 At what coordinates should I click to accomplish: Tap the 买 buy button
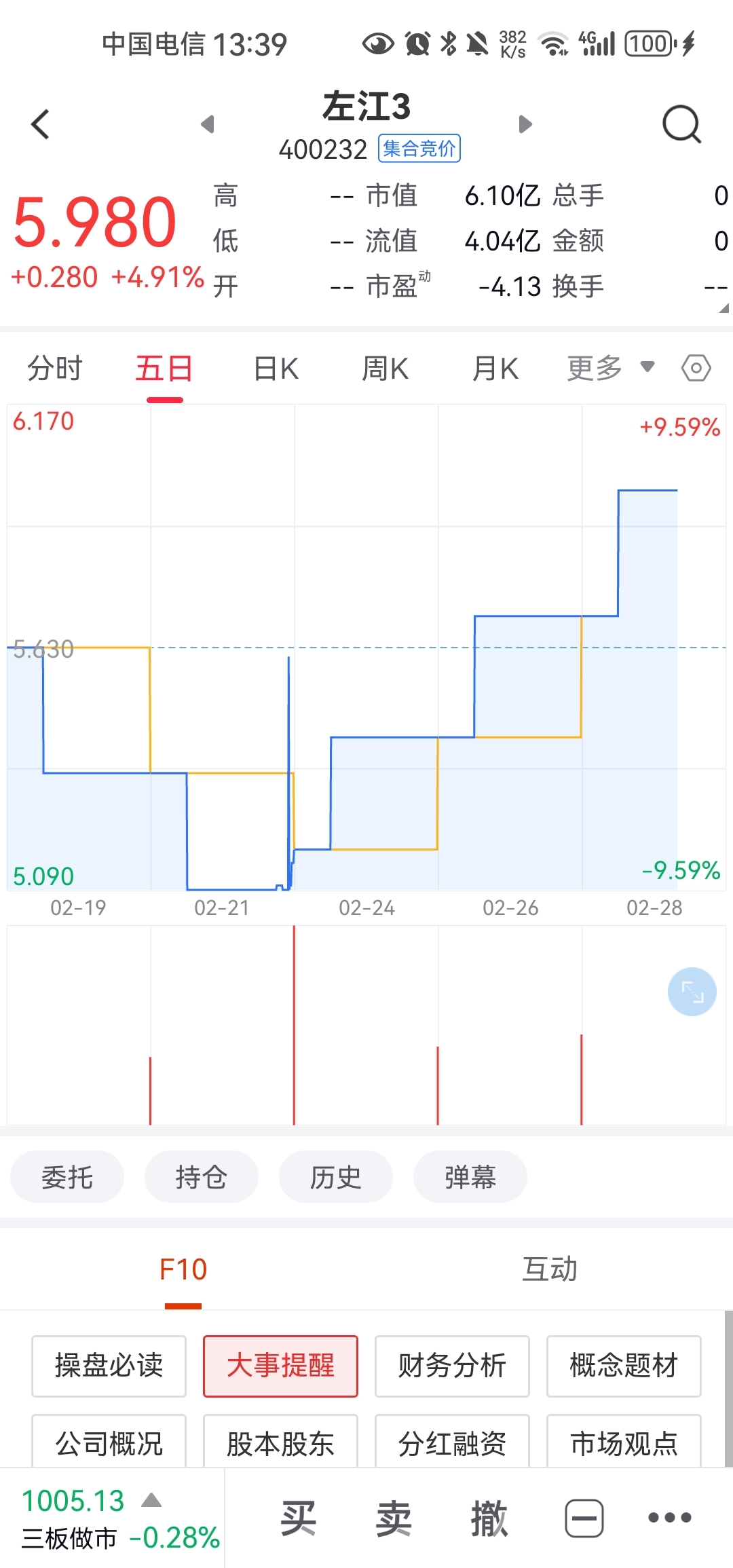[299, 1518]
